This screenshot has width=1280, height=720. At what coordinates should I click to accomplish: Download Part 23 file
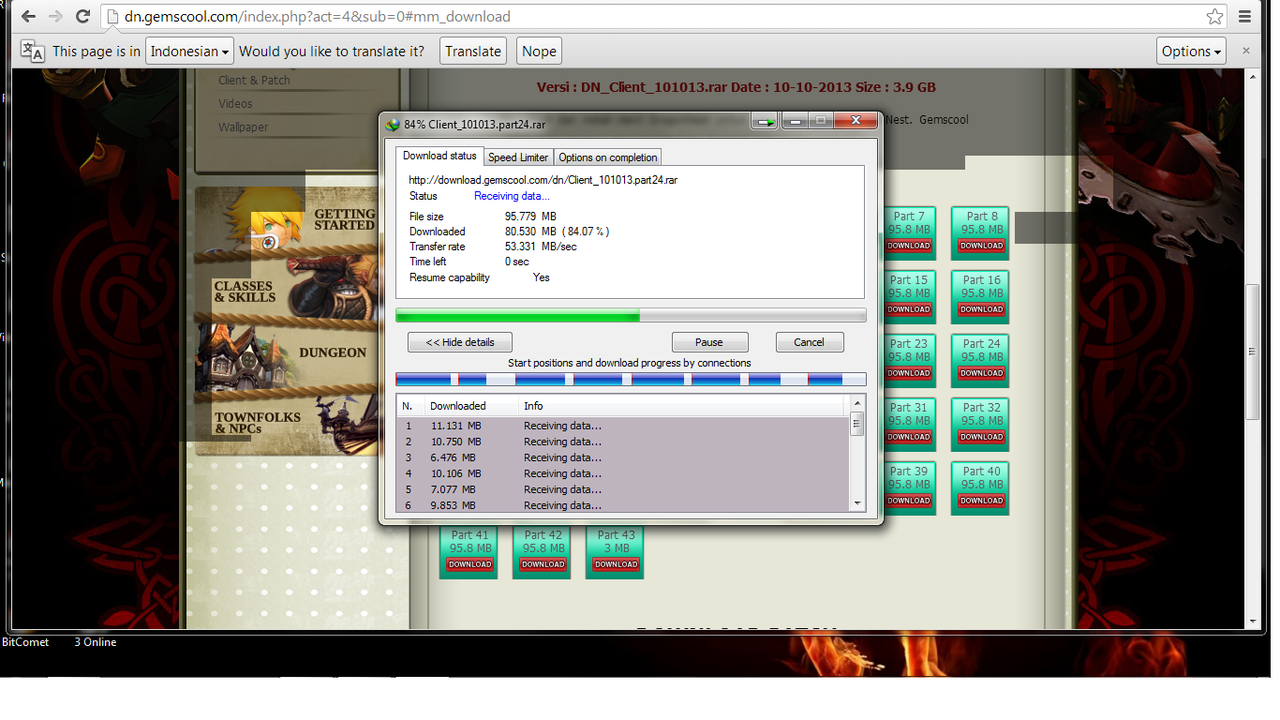click(909, 373)
